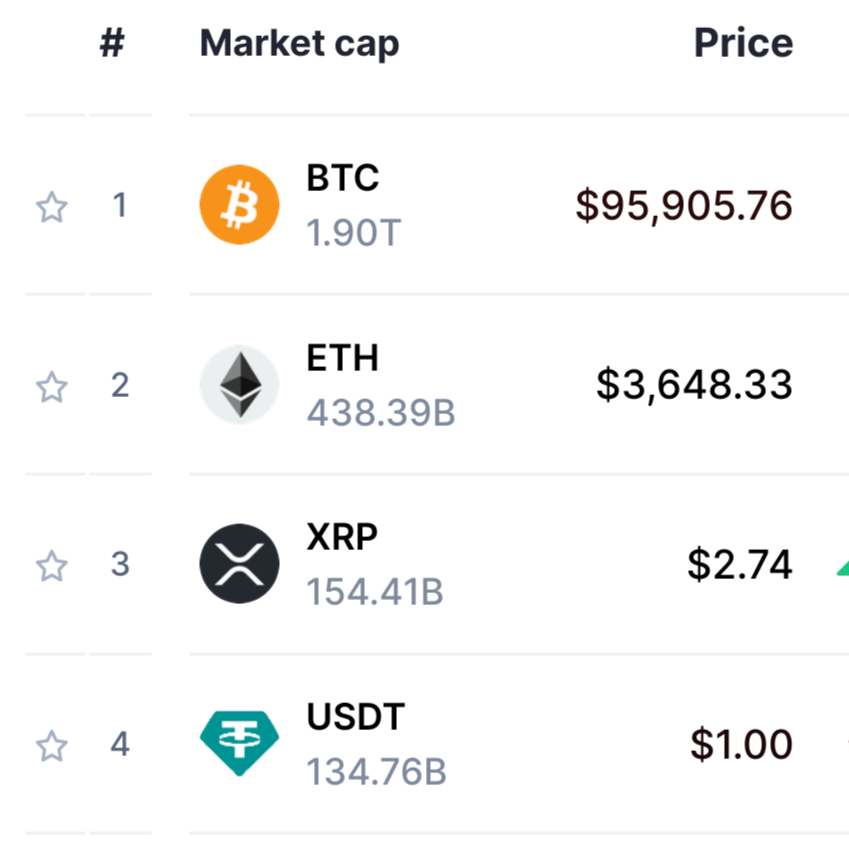Select the XRP ticker label
Viewport: 849px width, 846px height.
(x=341, y=537)
